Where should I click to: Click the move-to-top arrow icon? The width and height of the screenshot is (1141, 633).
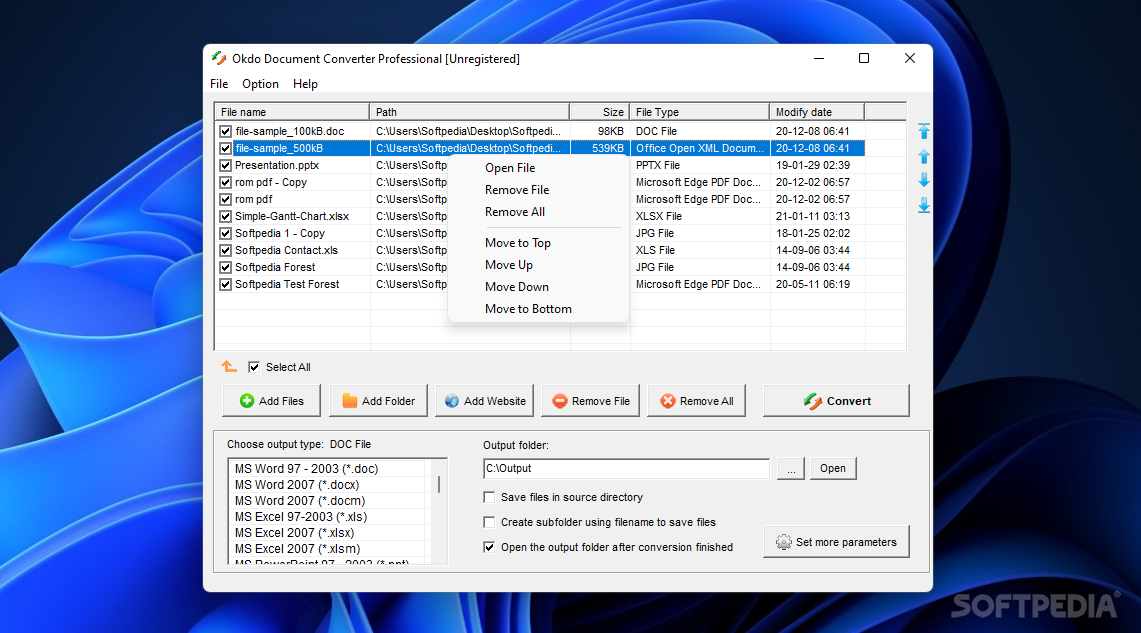coord(923,131)
